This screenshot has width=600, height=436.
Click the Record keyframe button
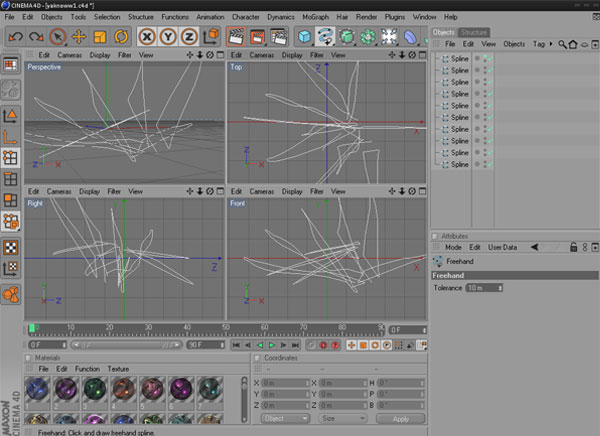(x=323, y=345)
